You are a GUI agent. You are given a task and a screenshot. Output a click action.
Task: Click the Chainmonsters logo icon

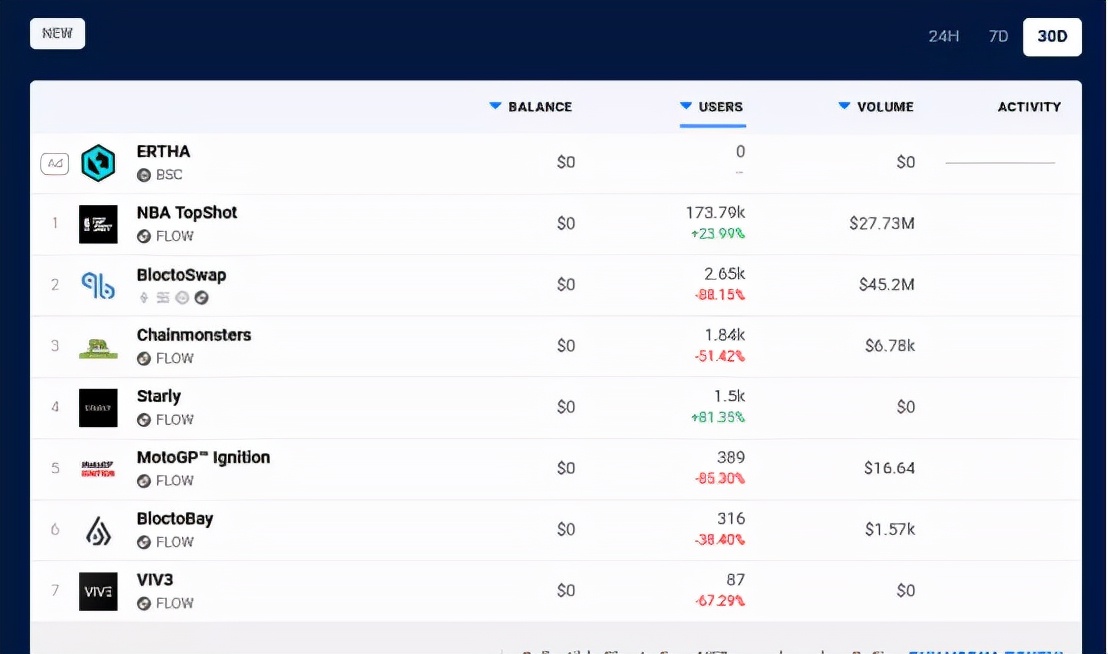pos(98,348)
